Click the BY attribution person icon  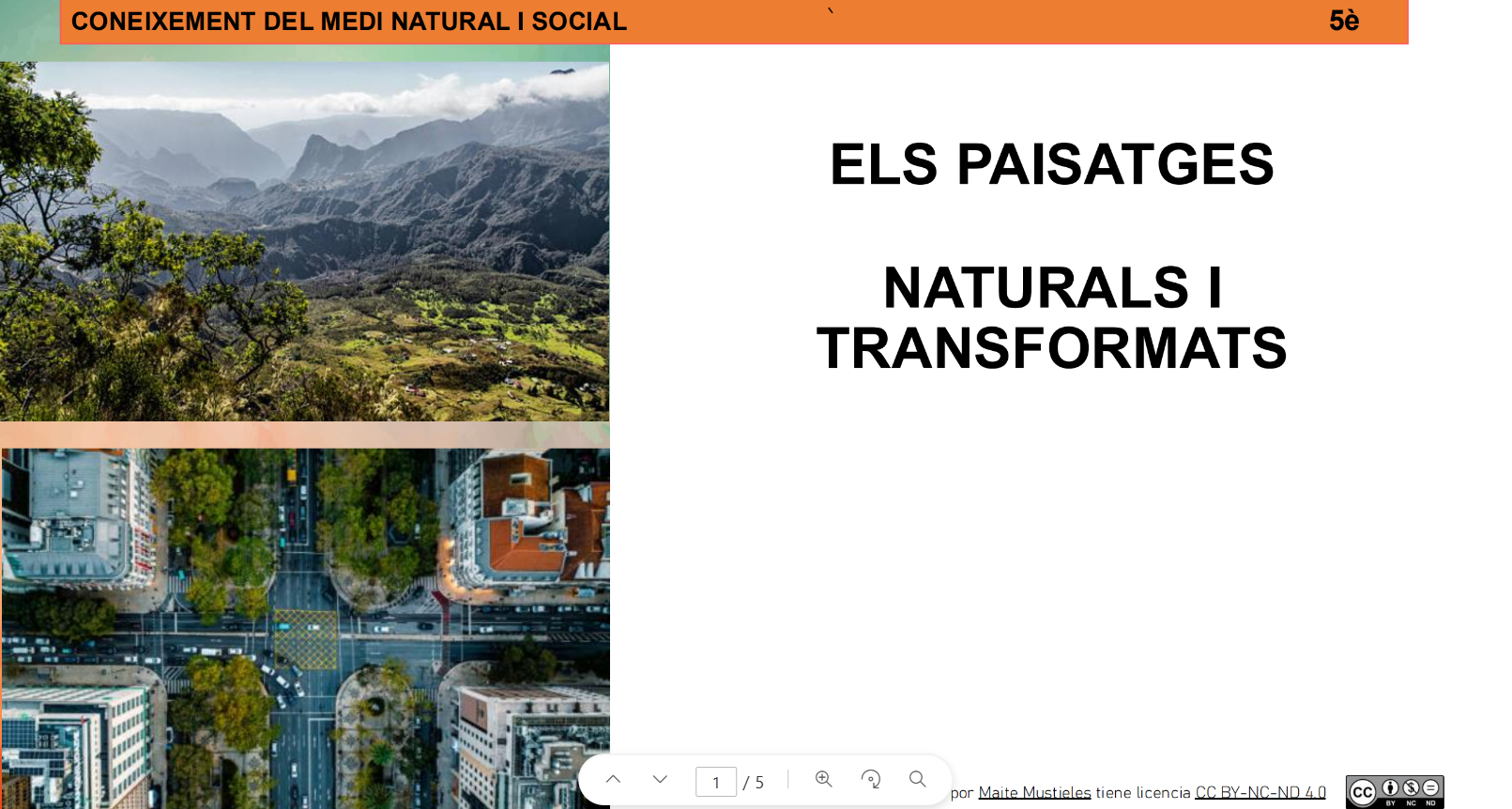(x=1390, y=788)
